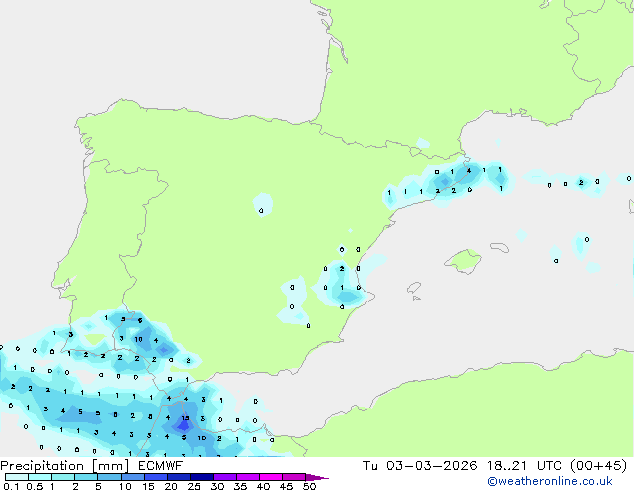Click the '0.1' legend scale label
Image resolution: width=634 pixels, height=490 pixels.
coord(11,486)
